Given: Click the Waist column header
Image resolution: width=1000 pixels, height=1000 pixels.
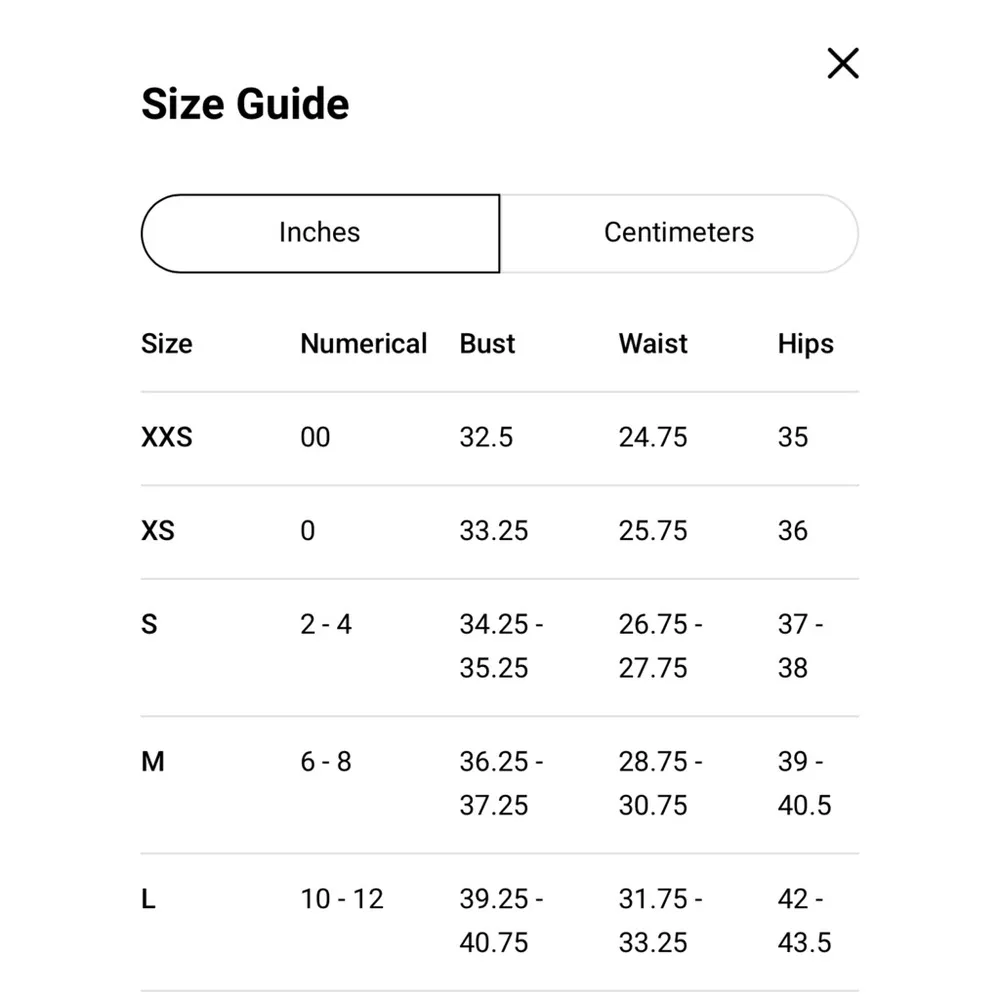Looking at the screenshot, I should (x=653, y=344).
